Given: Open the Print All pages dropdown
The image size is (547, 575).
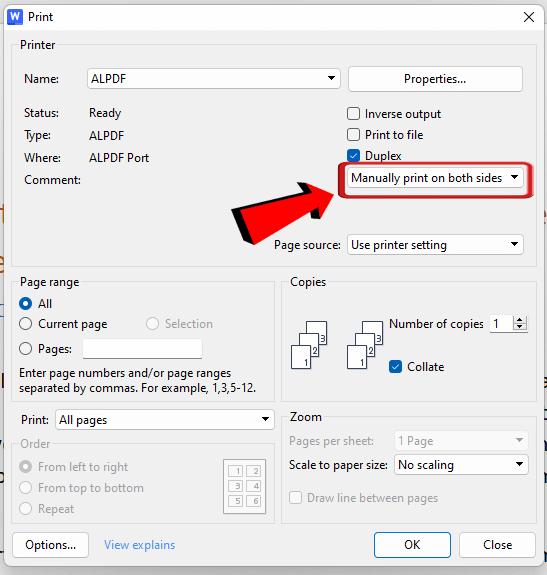Looking at the screenshot, I should (x=165, y=420).
